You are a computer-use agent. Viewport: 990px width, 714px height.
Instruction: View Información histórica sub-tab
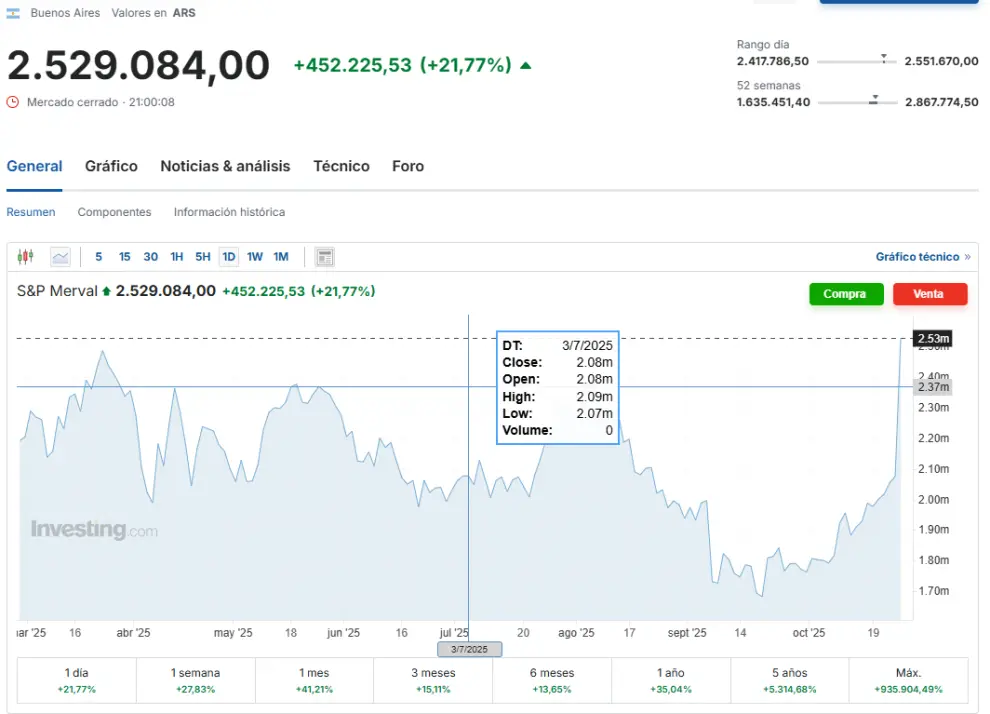(x=229, y=212)
